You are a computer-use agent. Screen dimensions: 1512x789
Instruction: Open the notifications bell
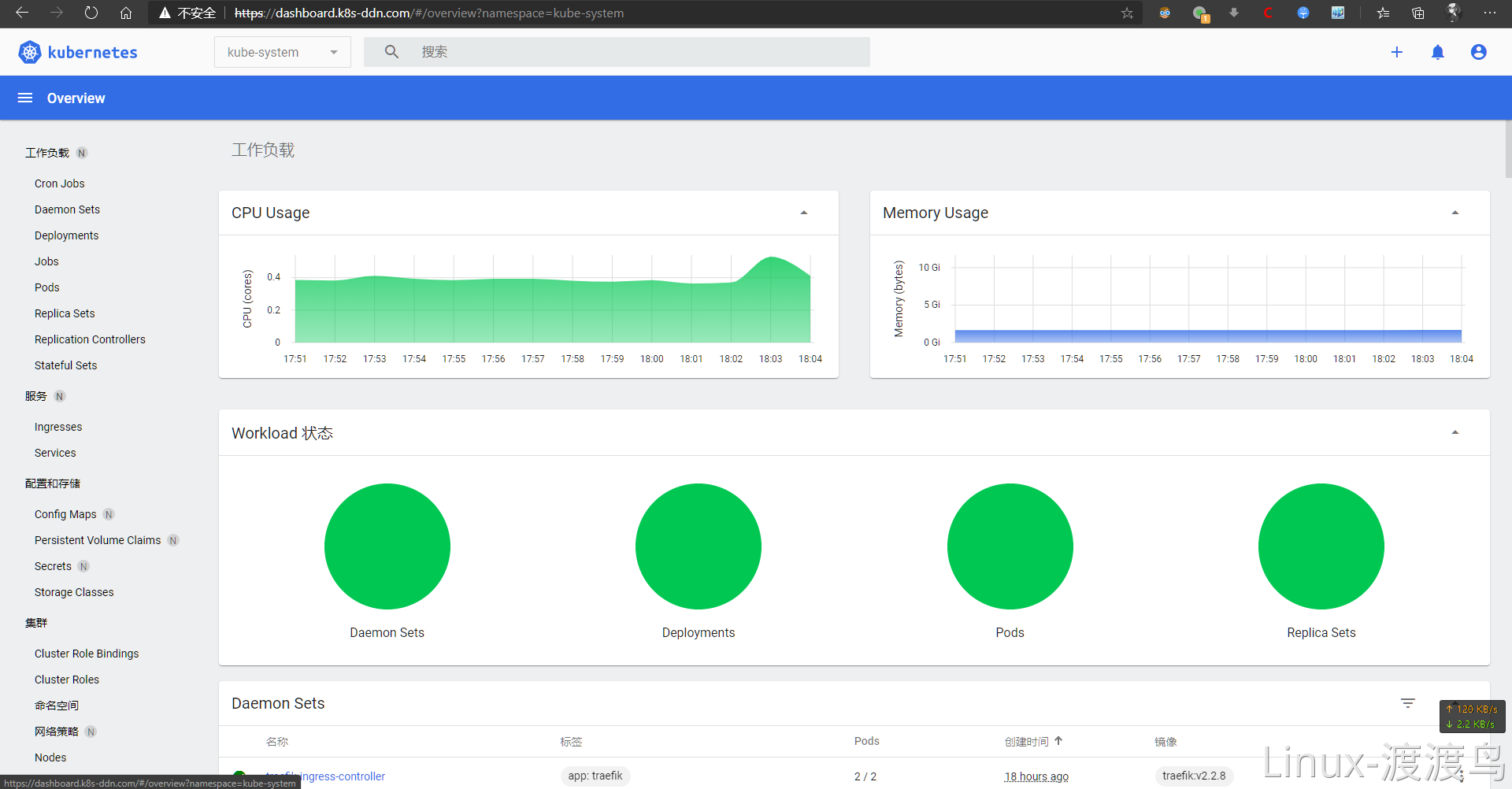[1437, 52]
